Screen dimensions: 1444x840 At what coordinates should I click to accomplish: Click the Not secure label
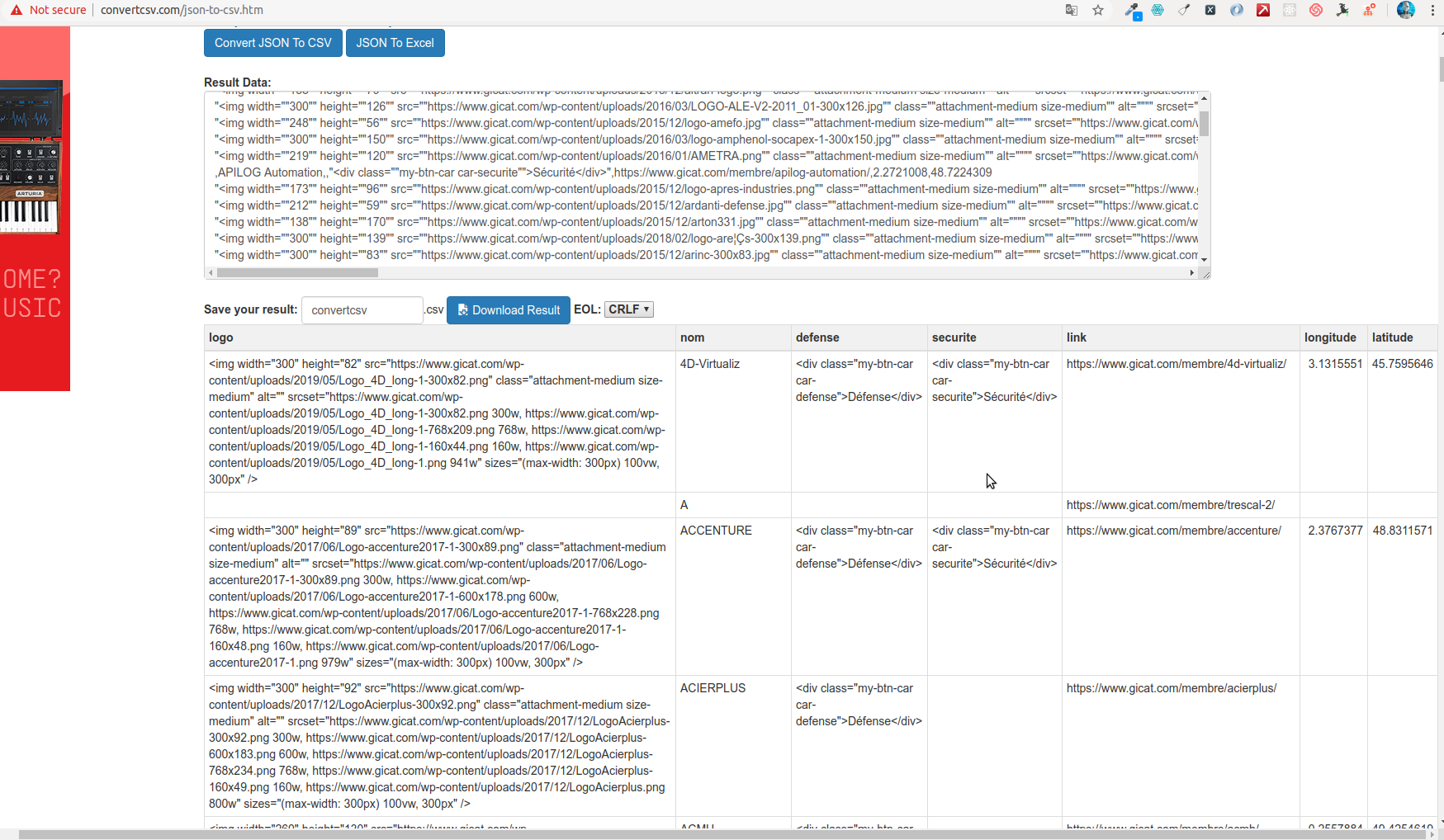point(58,10)
